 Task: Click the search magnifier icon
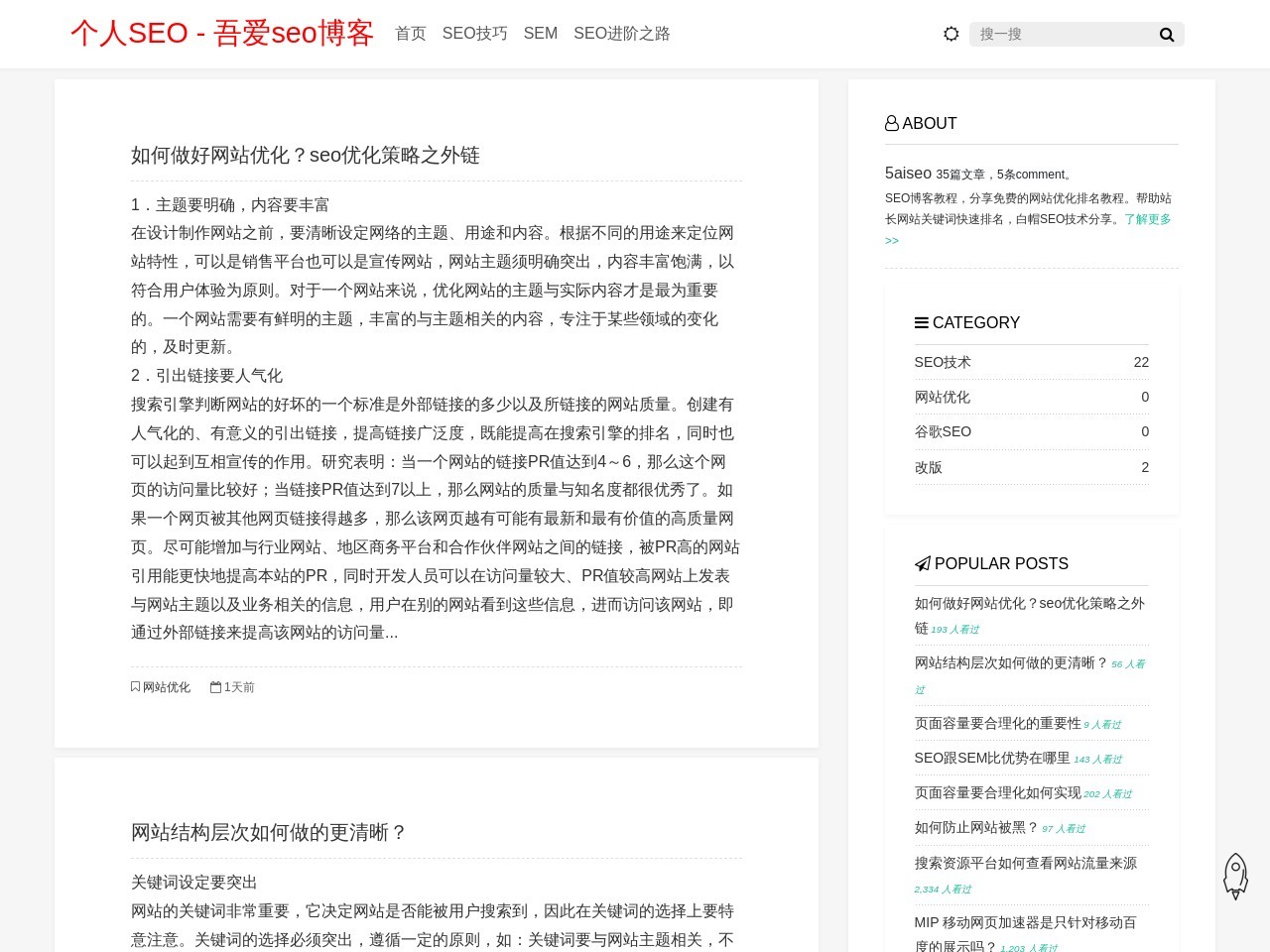[x=1167, y=35]
